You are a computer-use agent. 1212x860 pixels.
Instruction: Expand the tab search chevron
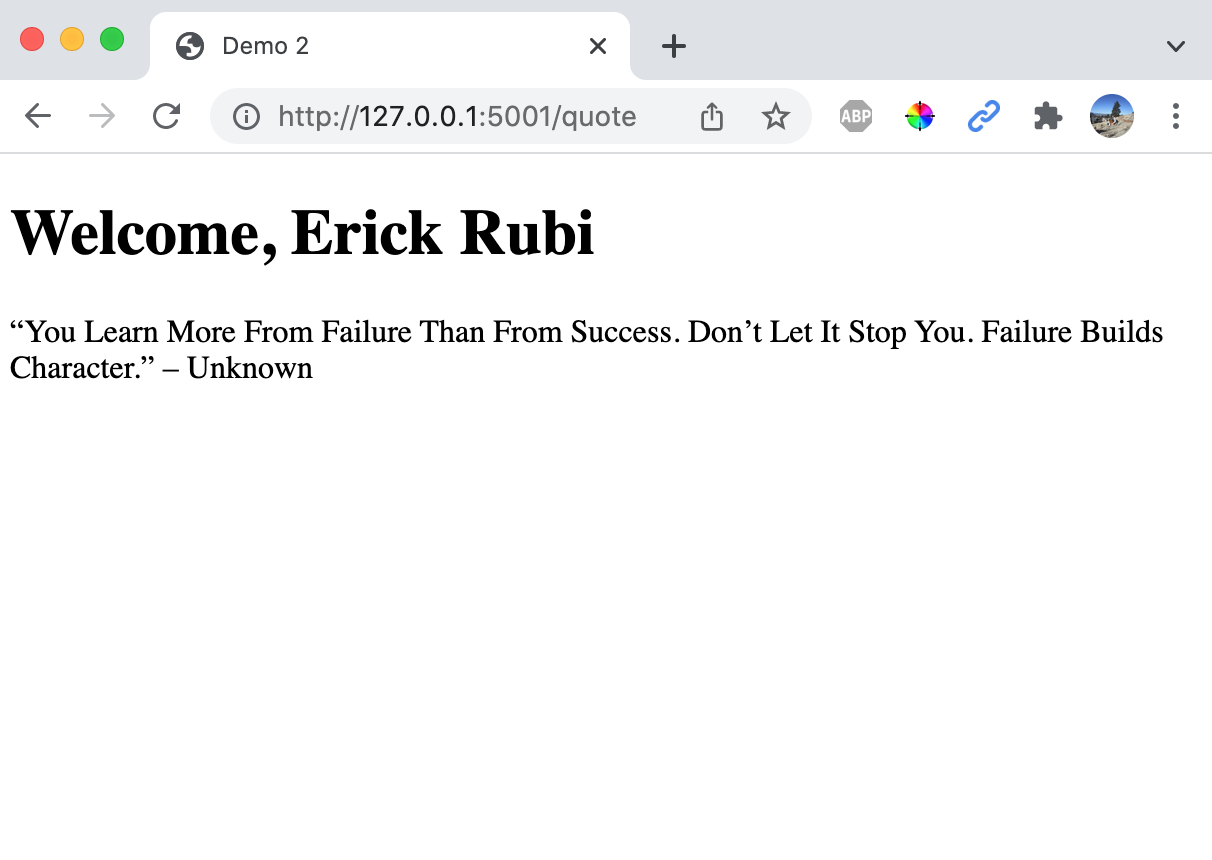pos(1176,46)
